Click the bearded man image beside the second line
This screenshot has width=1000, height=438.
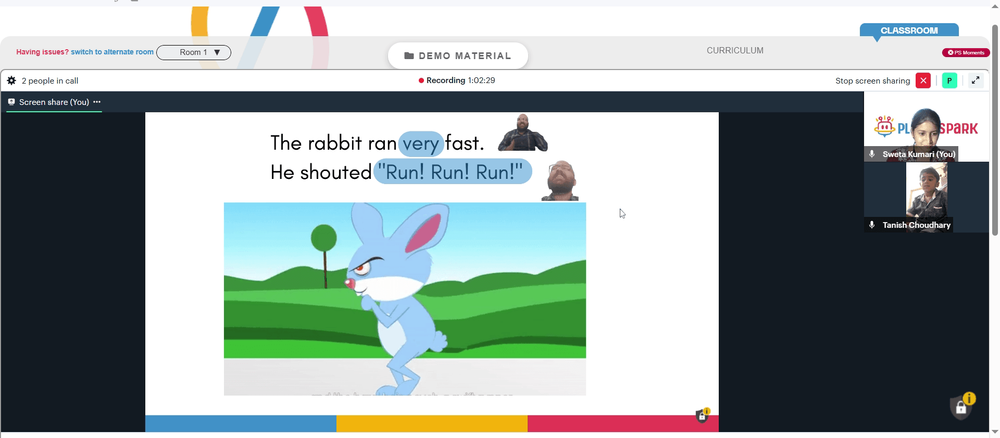coord(561,181)
